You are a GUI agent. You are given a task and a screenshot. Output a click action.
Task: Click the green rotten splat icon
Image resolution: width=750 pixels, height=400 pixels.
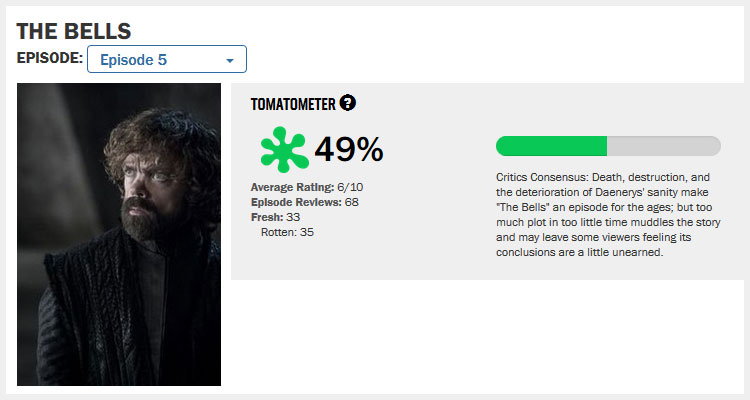click(282, 149)
